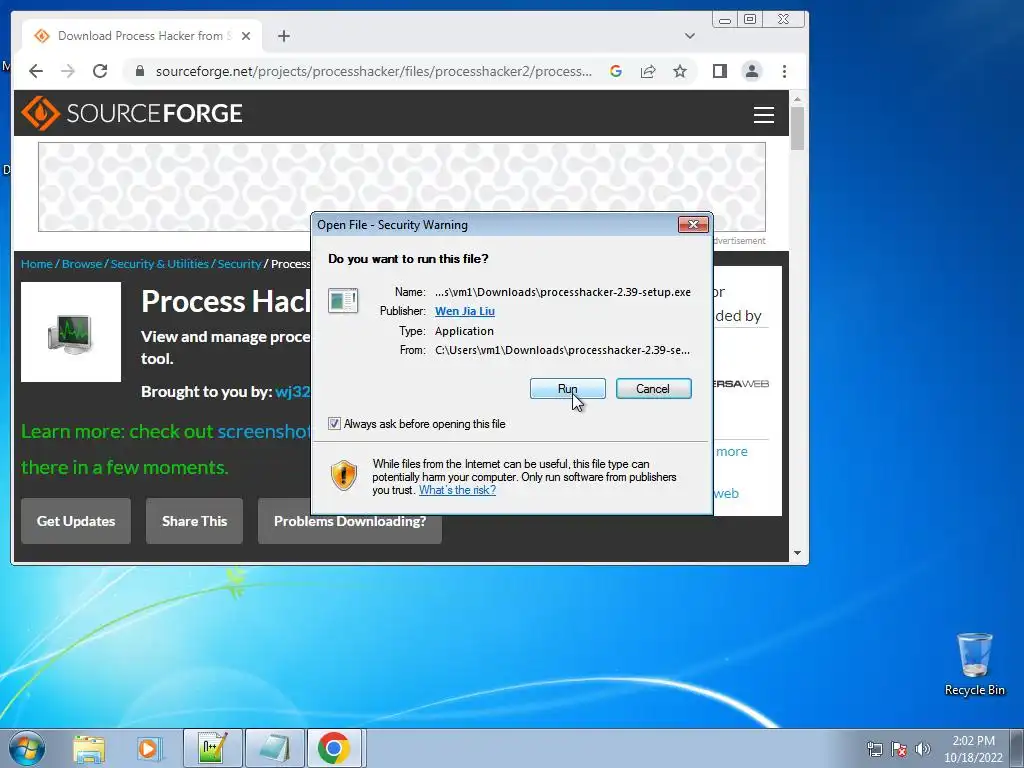Screen dimensions: 1024x768
Task: Open Chrome profile avatar menu
Action: pos(752,71)
